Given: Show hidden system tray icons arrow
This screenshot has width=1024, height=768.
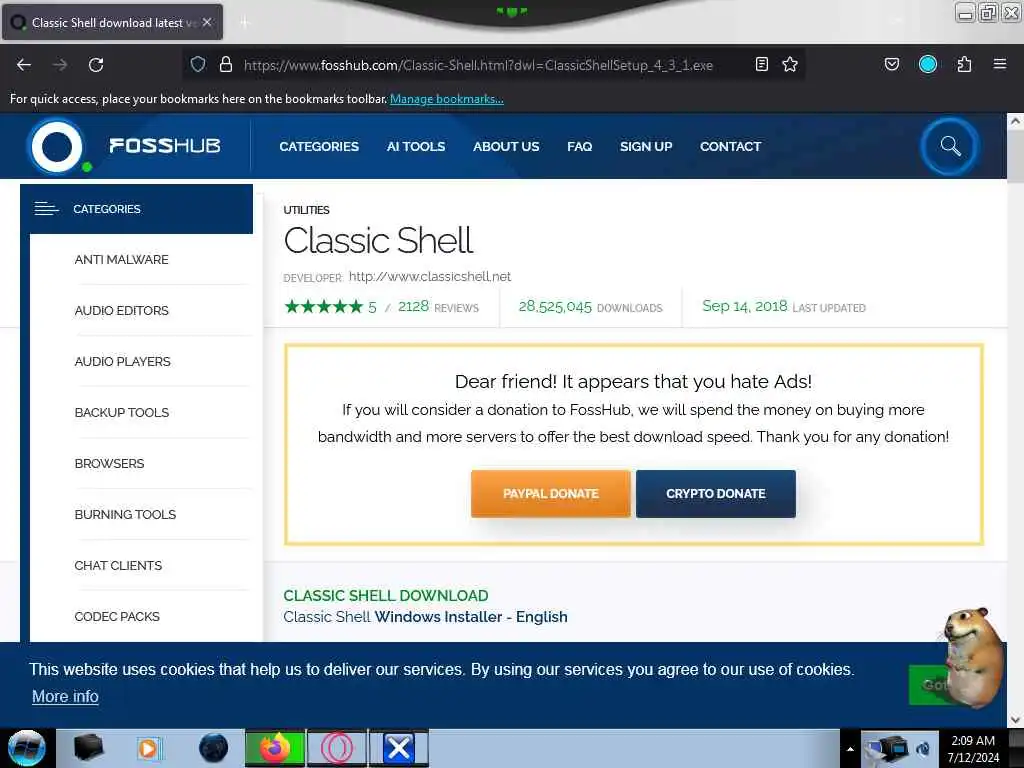Looking at the screenshot, I should click(x=850, y=749).
